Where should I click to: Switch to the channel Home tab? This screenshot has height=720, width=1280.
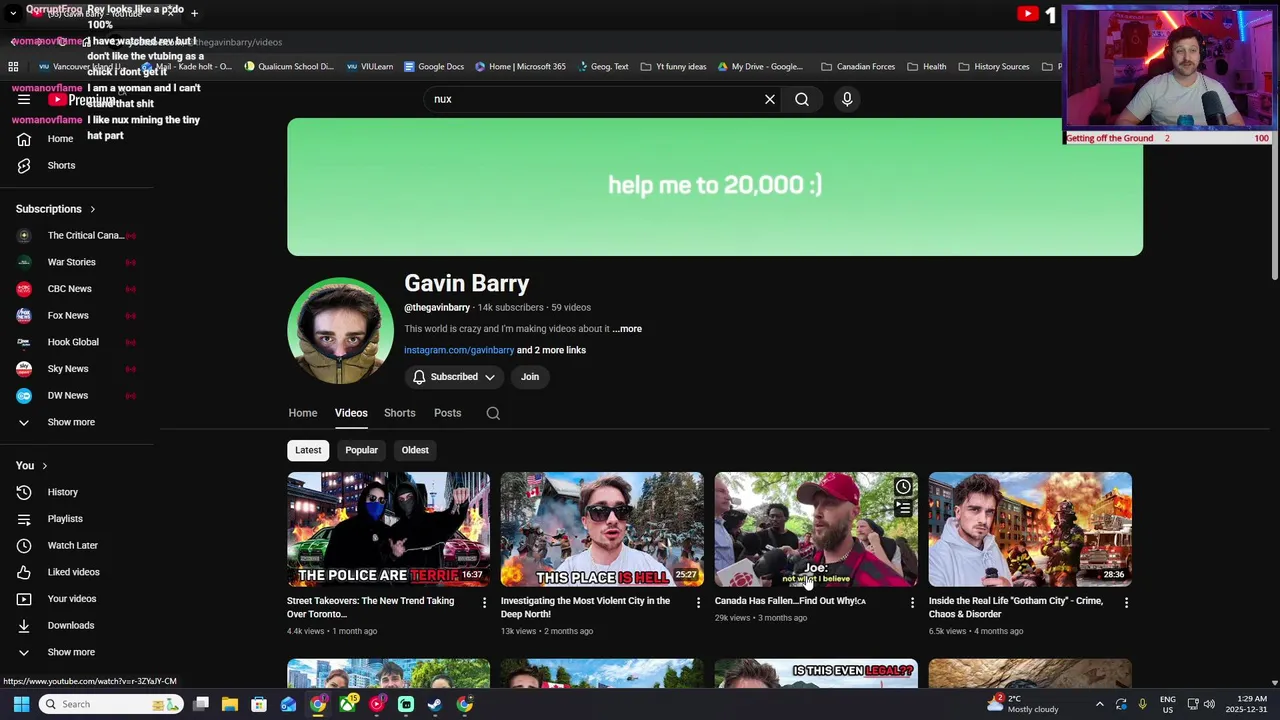click(303, 413)
